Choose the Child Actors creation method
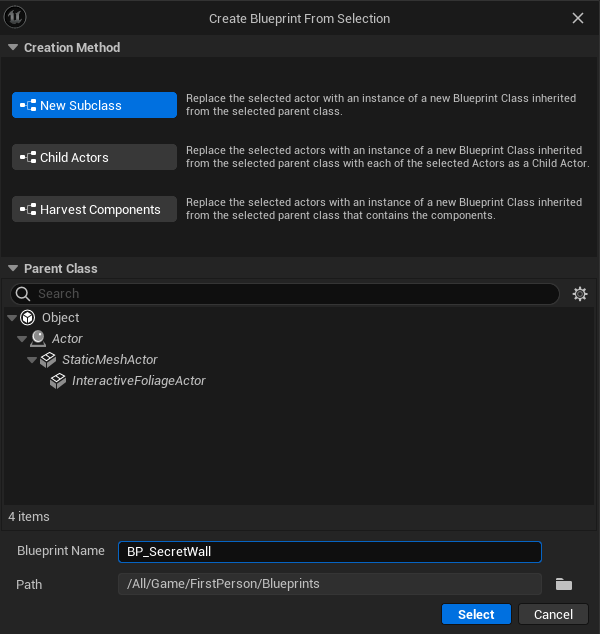This screenshot has height=634, width=600. click(x=95, y=157)
